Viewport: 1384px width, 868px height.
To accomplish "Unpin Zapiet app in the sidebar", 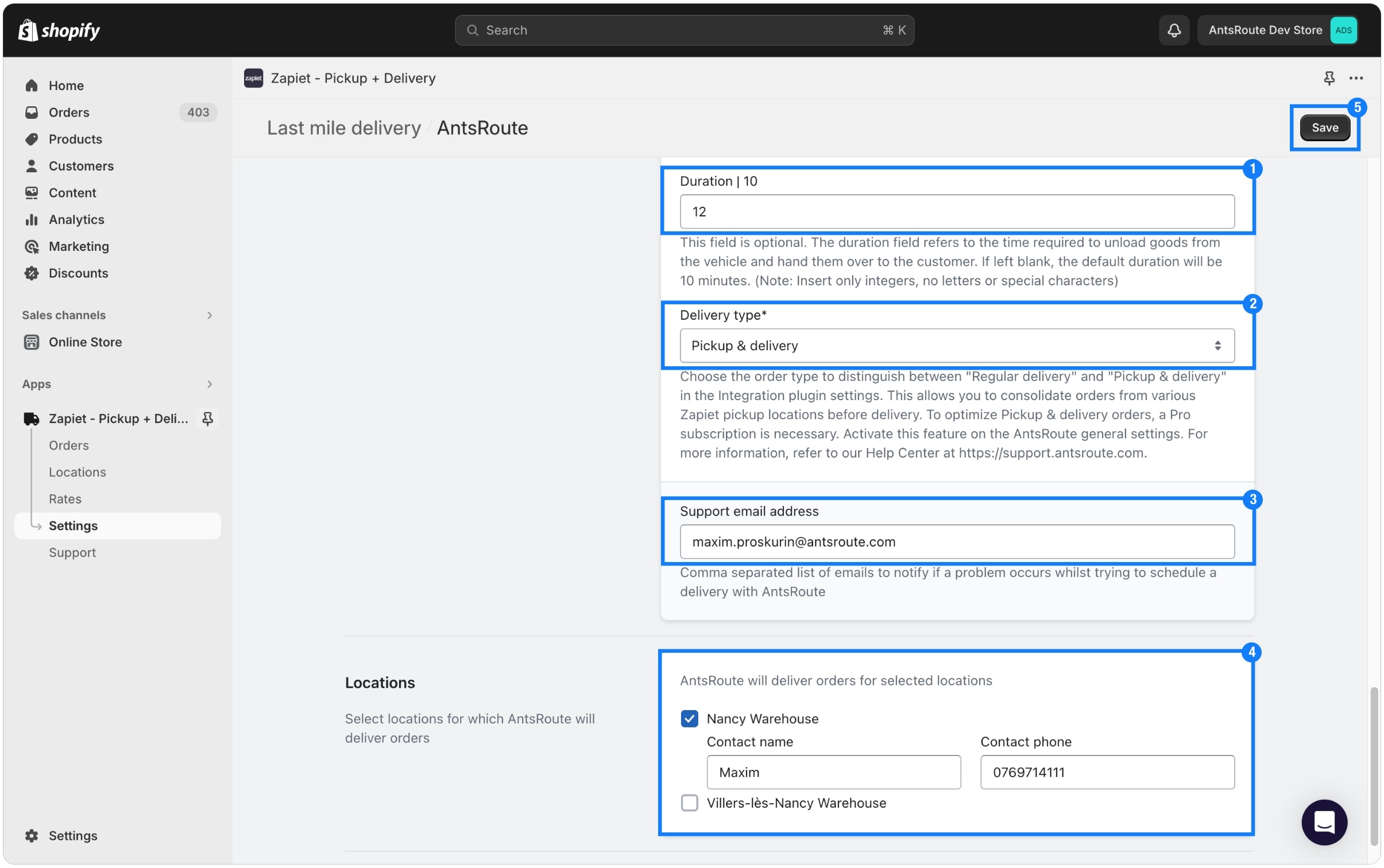I will click(207, 418).
